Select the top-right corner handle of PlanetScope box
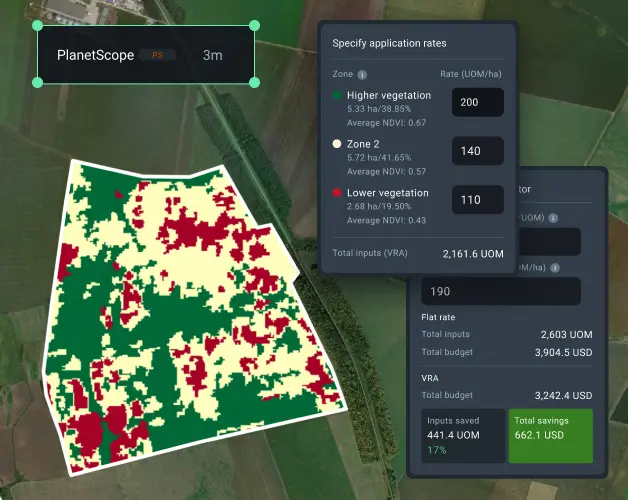Image resolution: width=628 pixels, height=500 pixels. pos(254,25)
